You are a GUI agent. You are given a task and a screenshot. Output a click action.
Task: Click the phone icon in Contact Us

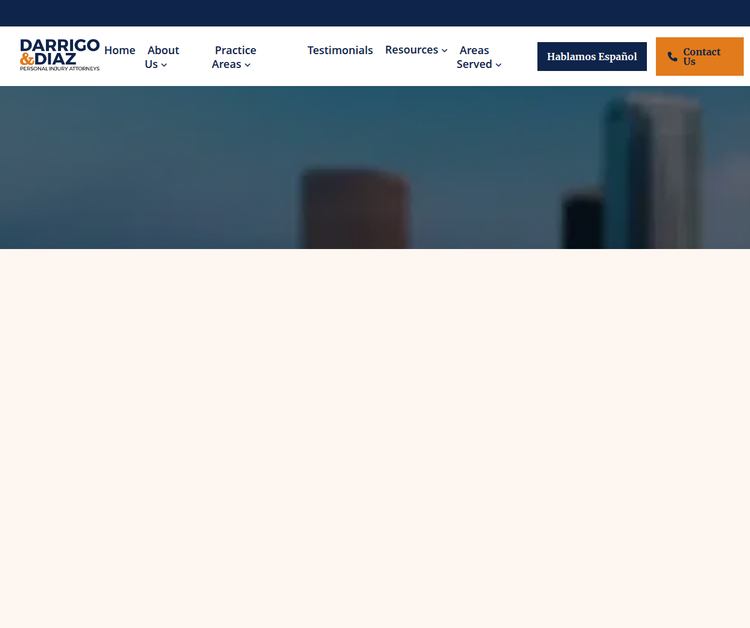673,57
